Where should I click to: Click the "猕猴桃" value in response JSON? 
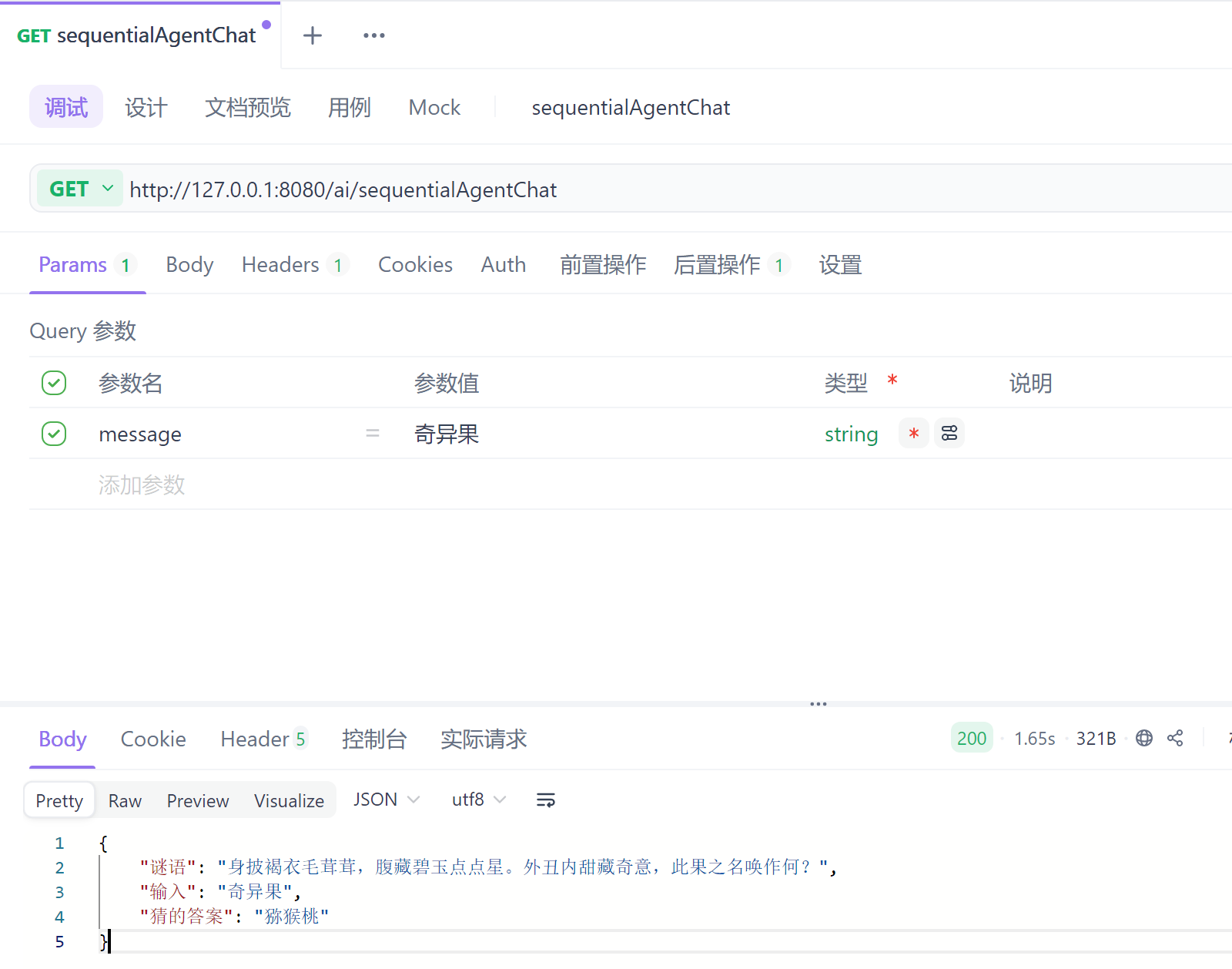(292, 917)
